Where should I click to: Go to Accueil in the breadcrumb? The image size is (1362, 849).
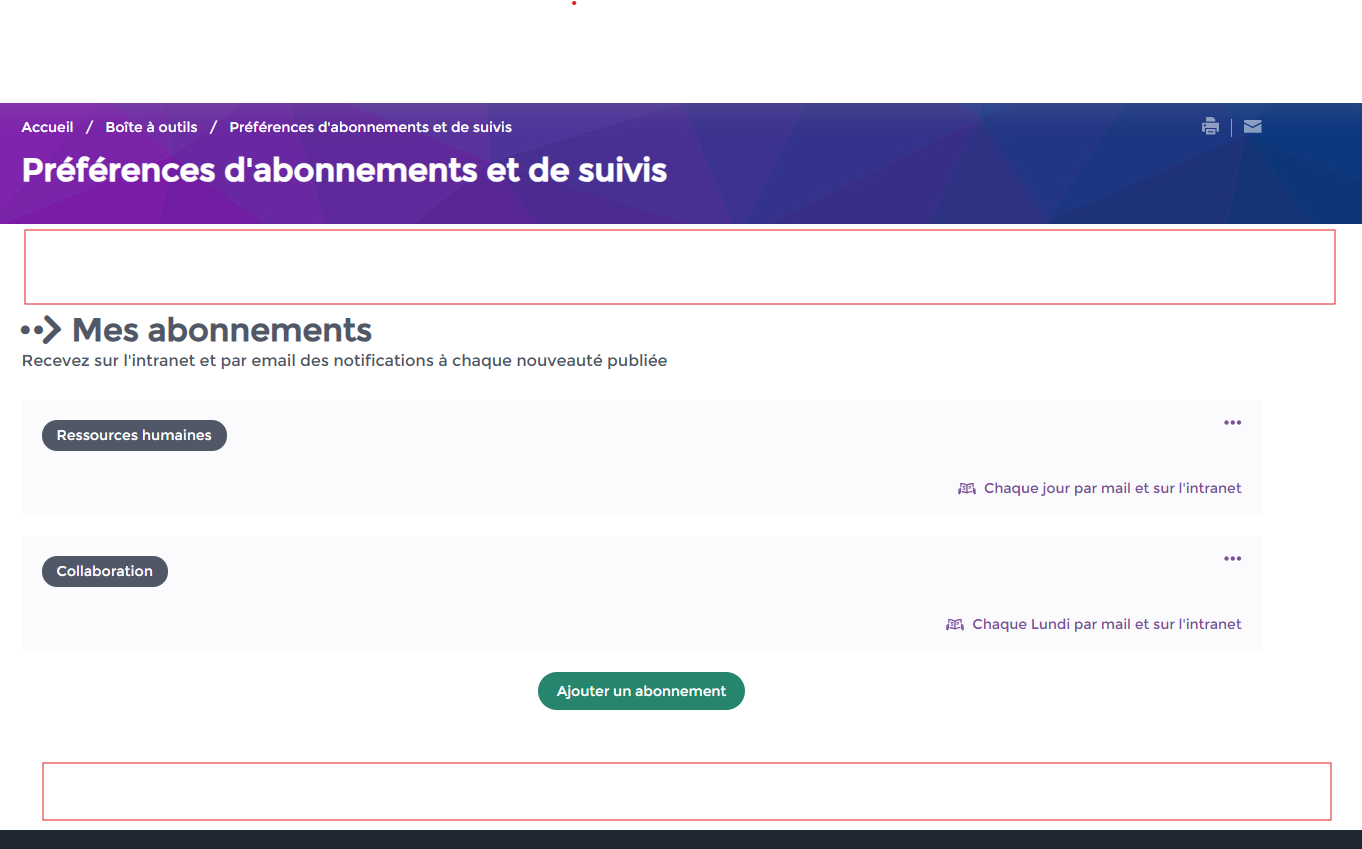click(x=47, y=128)
